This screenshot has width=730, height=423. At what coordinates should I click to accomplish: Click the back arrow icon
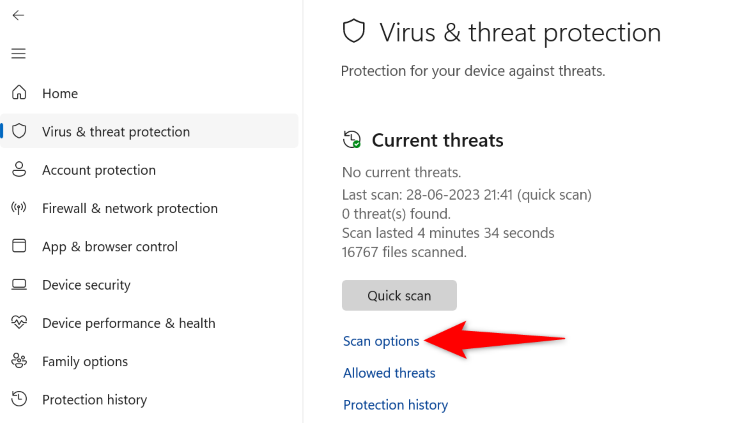tap(19, 16)
